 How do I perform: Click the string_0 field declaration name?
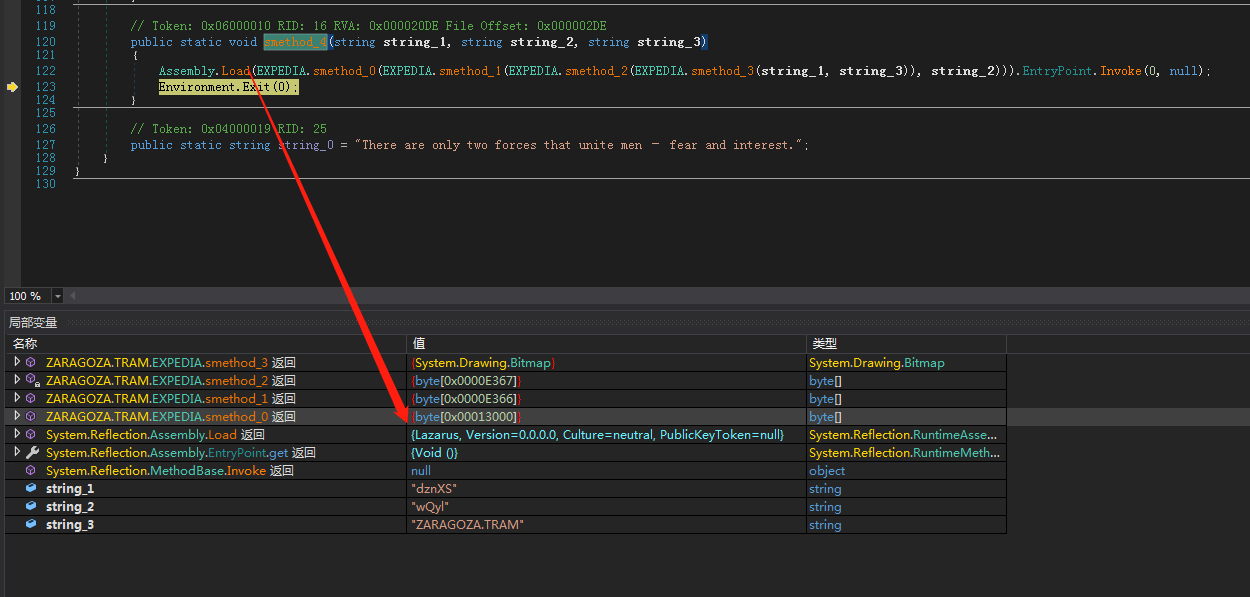tap(306, 145)
